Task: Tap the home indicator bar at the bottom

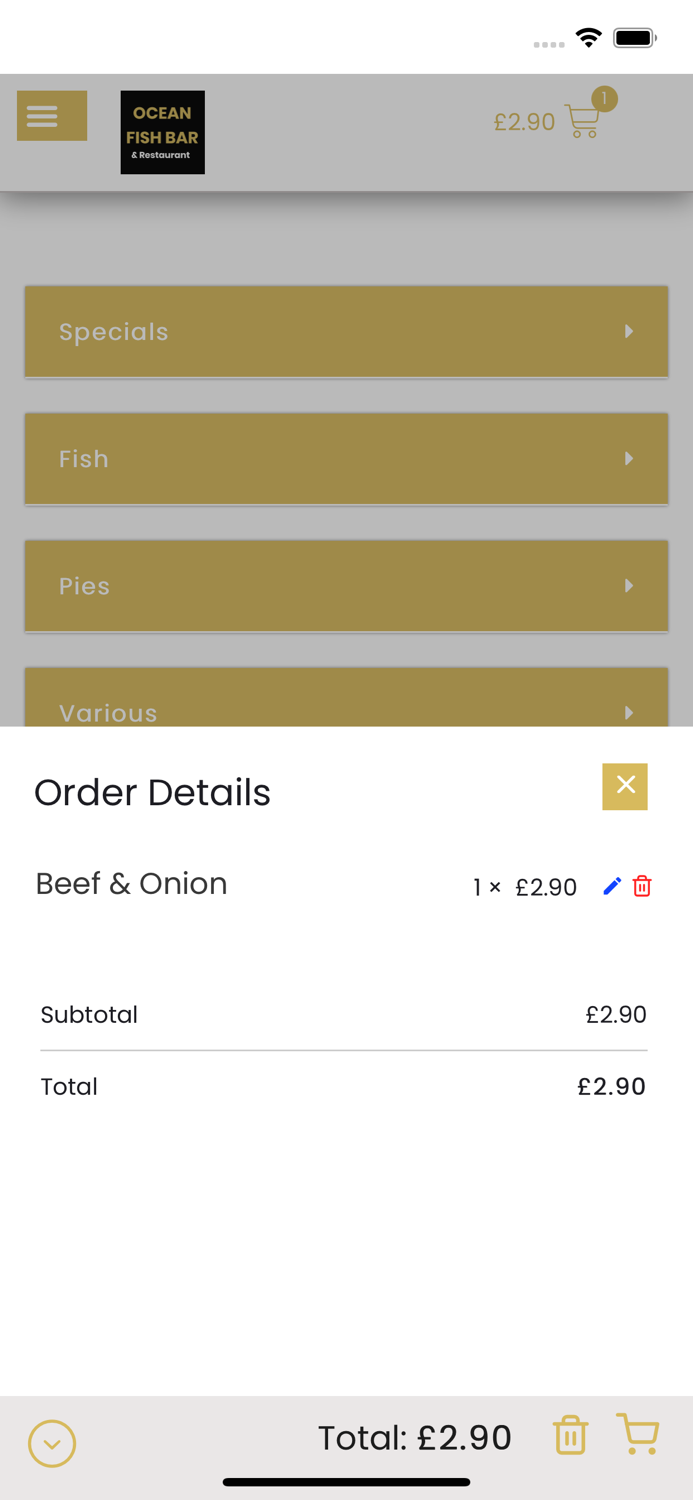Action: 346,1482
